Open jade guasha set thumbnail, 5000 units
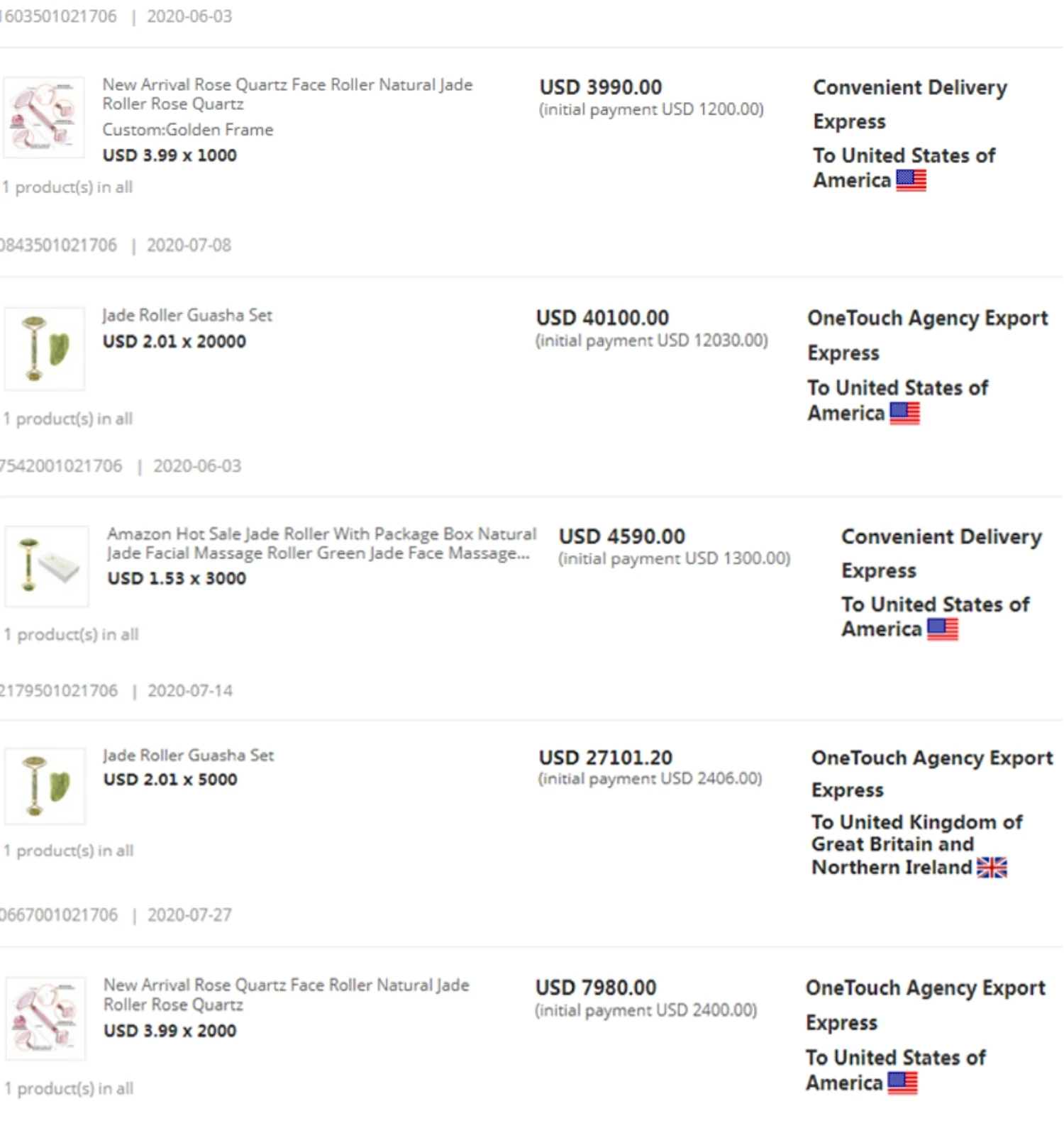The image size is (1064, 1128). point(45,786)
